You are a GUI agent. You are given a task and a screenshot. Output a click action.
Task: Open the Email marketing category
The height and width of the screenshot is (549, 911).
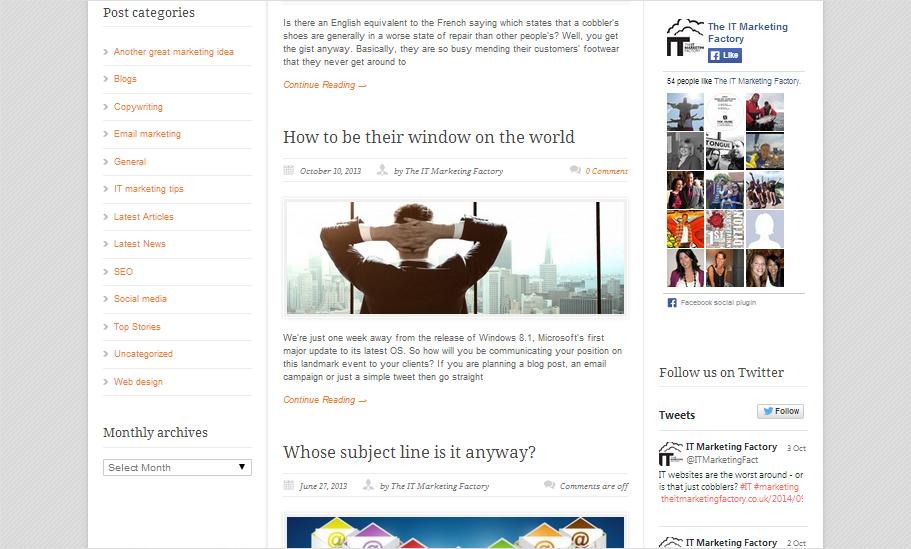[147, 134]
